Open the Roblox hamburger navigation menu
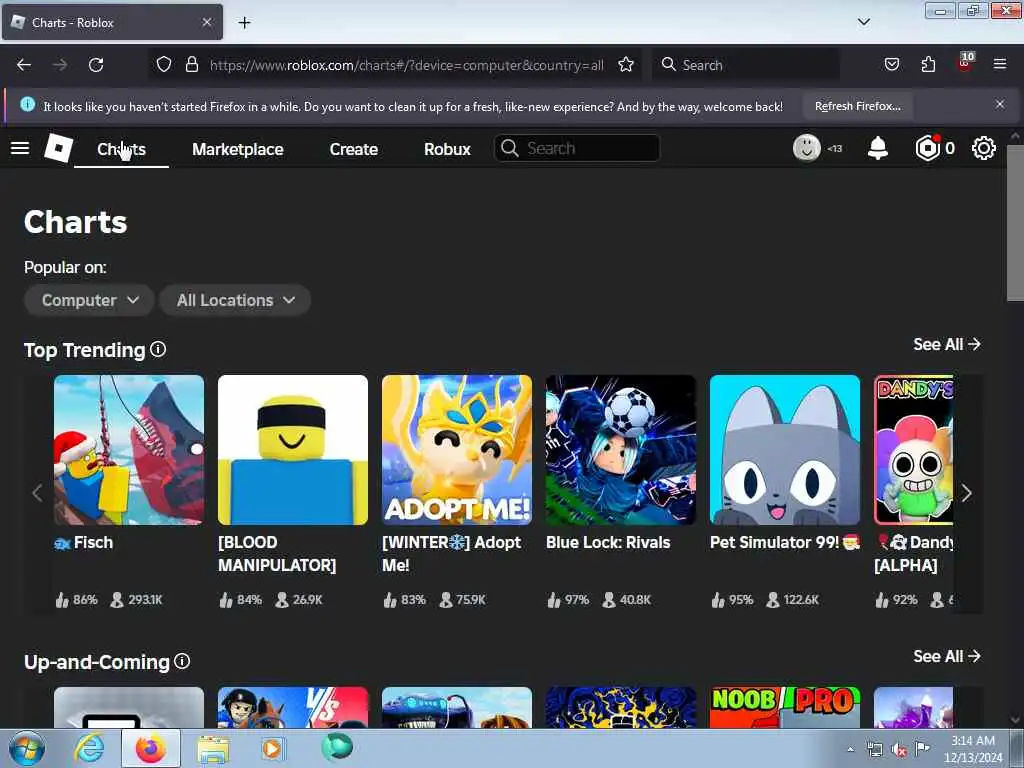Viewport: 1024px width, 768px height. pyautogui.click(x=20, y=148)
